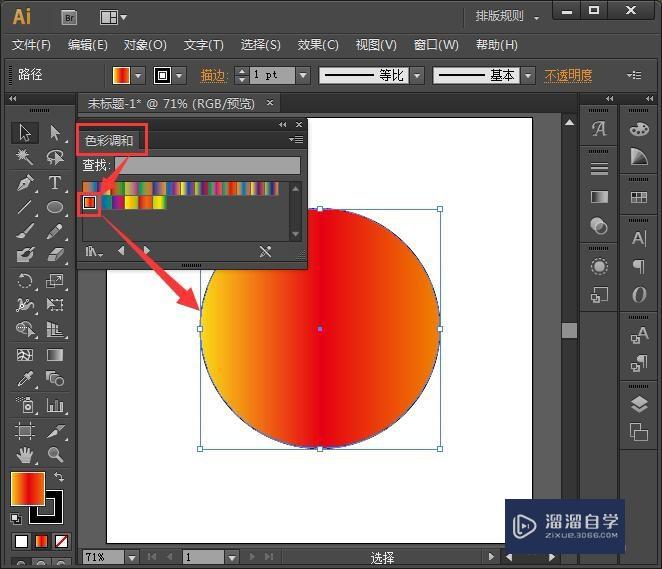
Task: Select the Pen tool
Action: pos(25,183)
